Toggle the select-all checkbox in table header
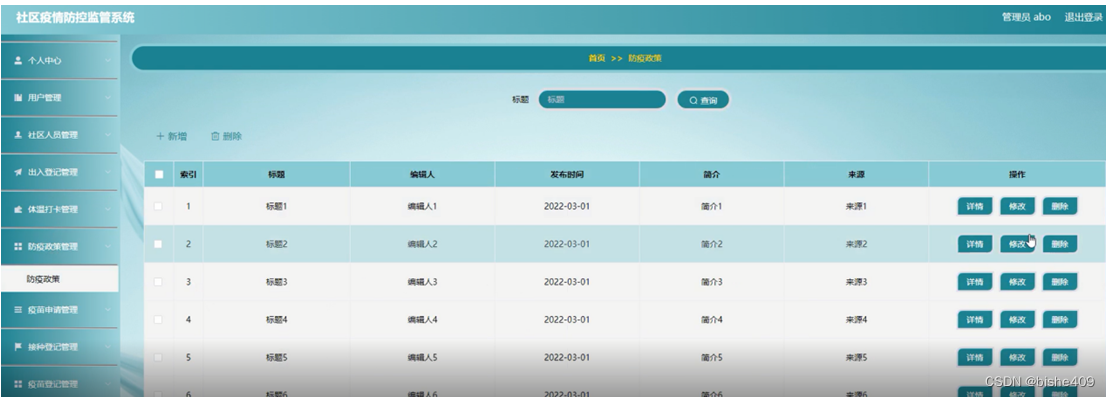 coord(159,174)
